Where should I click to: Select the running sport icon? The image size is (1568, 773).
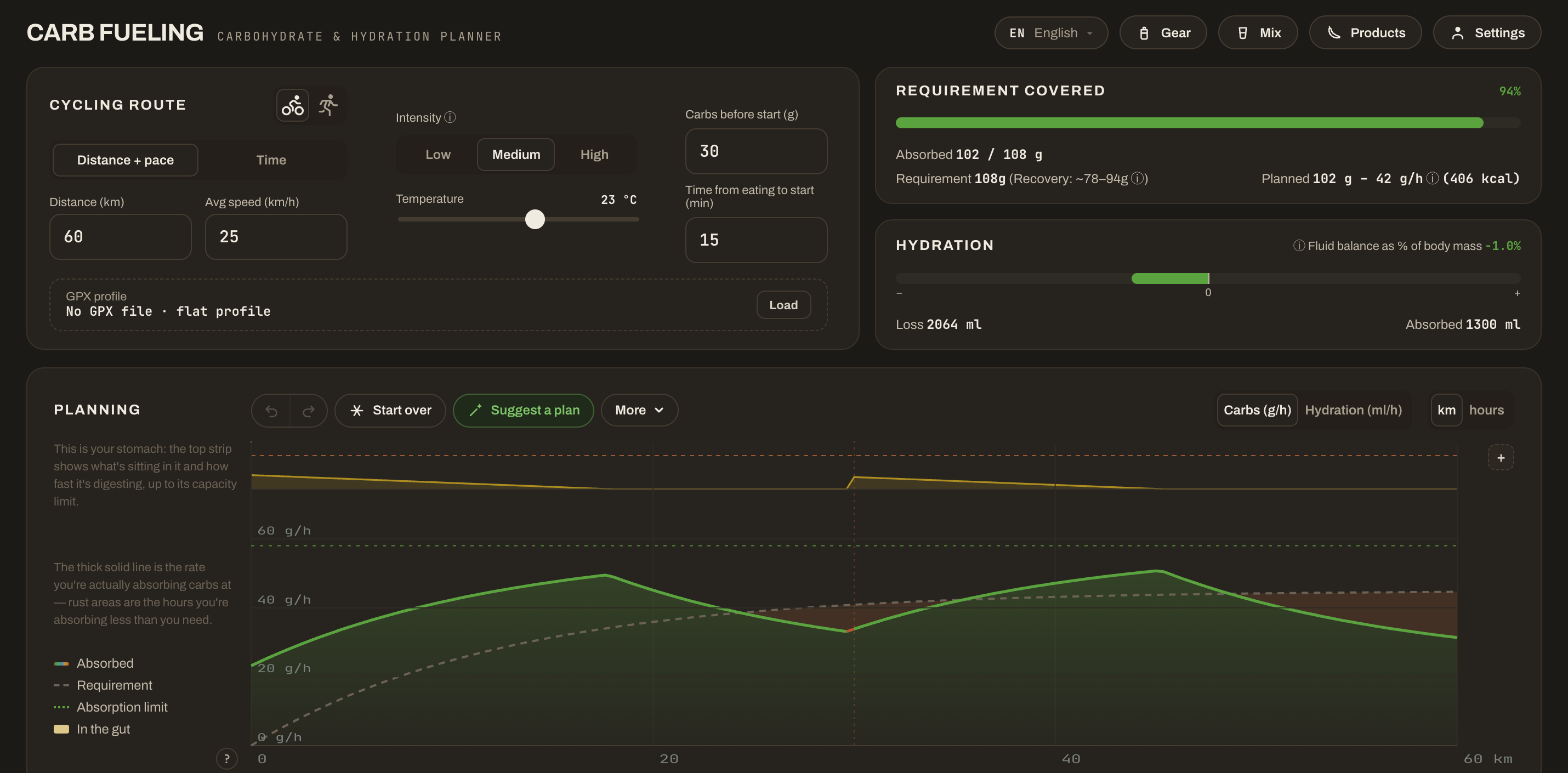click(328, 105)
